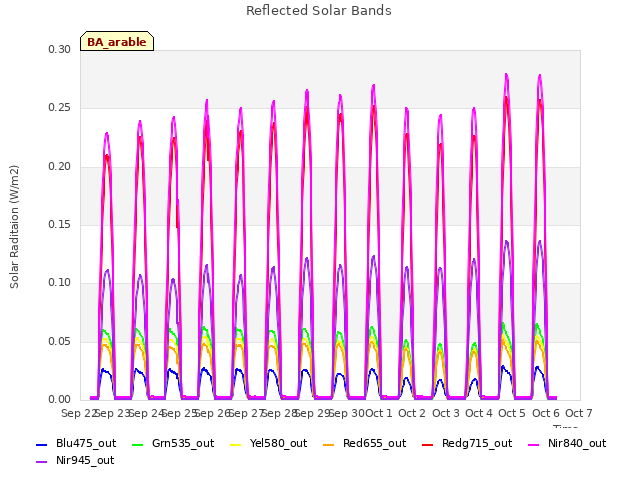Select the Yel580_out legend label
The width and height of the screenshot is (640, 480).
pos(278,444)
